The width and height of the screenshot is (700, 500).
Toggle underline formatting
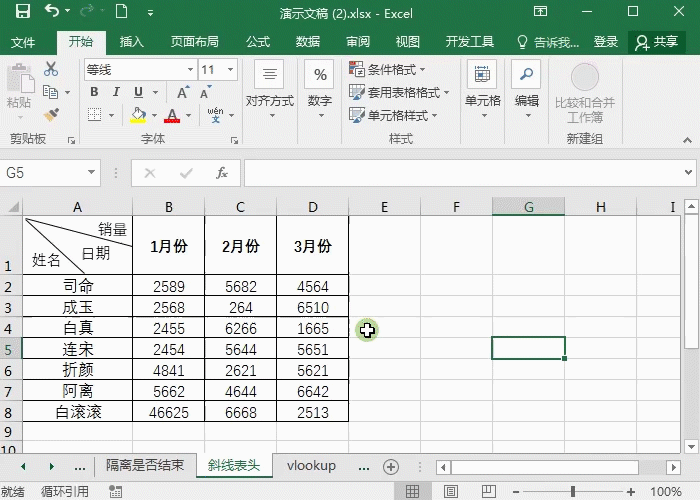138,92
